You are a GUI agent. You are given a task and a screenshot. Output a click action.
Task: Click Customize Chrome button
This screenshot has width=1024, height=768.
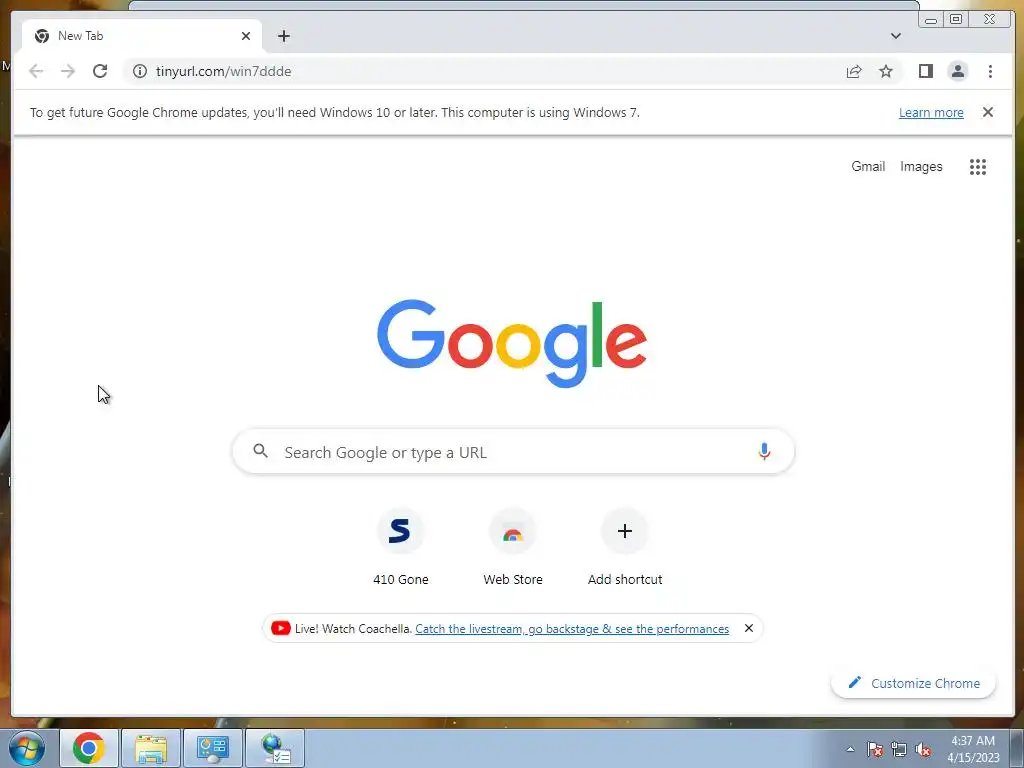913,683
